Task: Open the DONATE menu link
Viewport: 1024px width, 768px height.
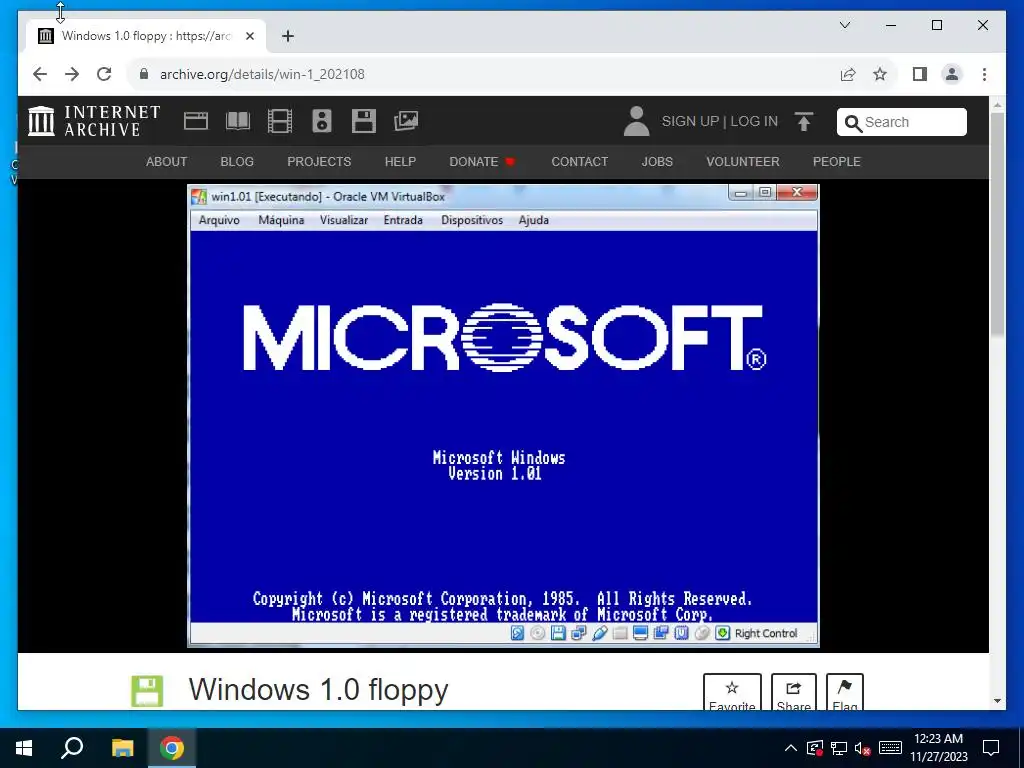Action: [482, 162]
